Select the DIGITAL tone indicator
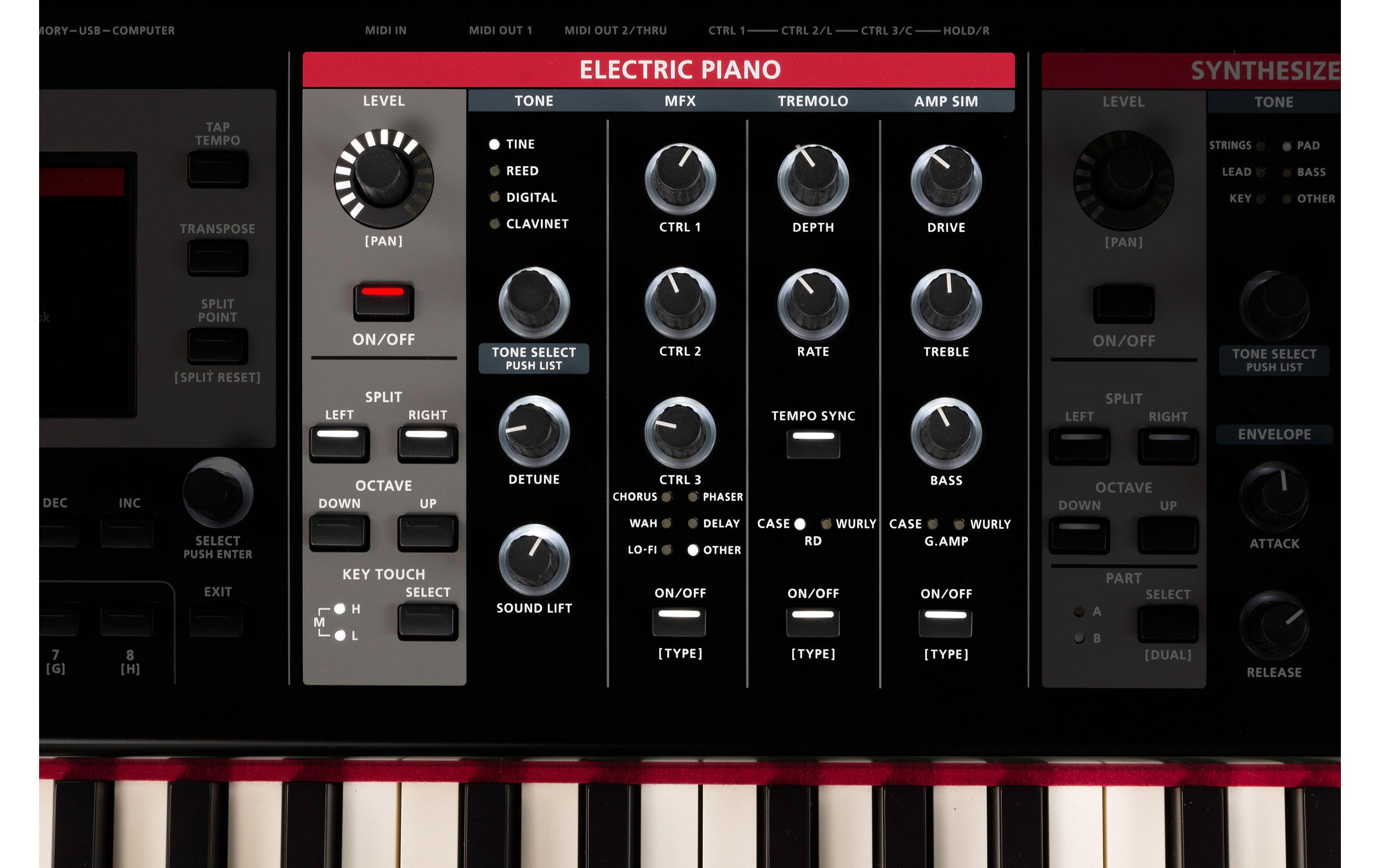Viewport: 1380px width, 868px height. 494,197
